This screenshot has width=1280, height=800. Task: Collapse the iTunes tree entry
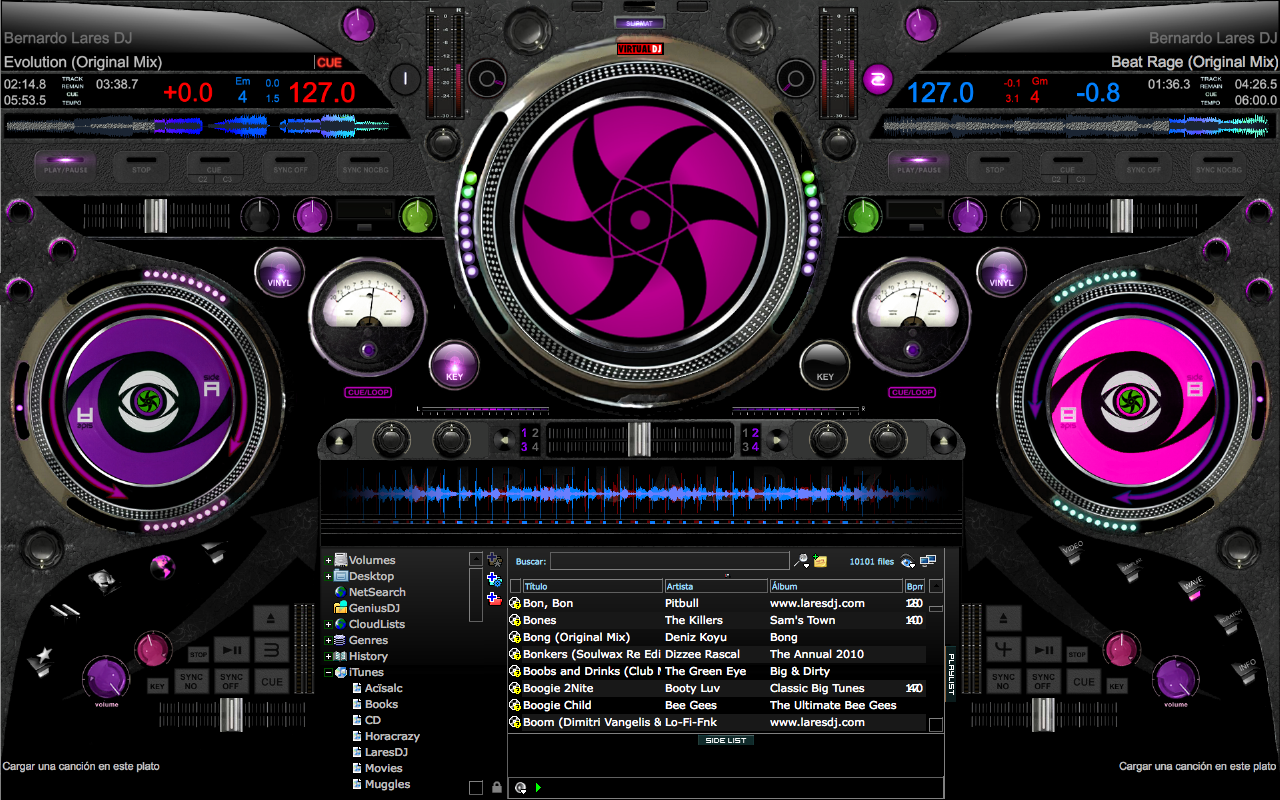point(330,671)
